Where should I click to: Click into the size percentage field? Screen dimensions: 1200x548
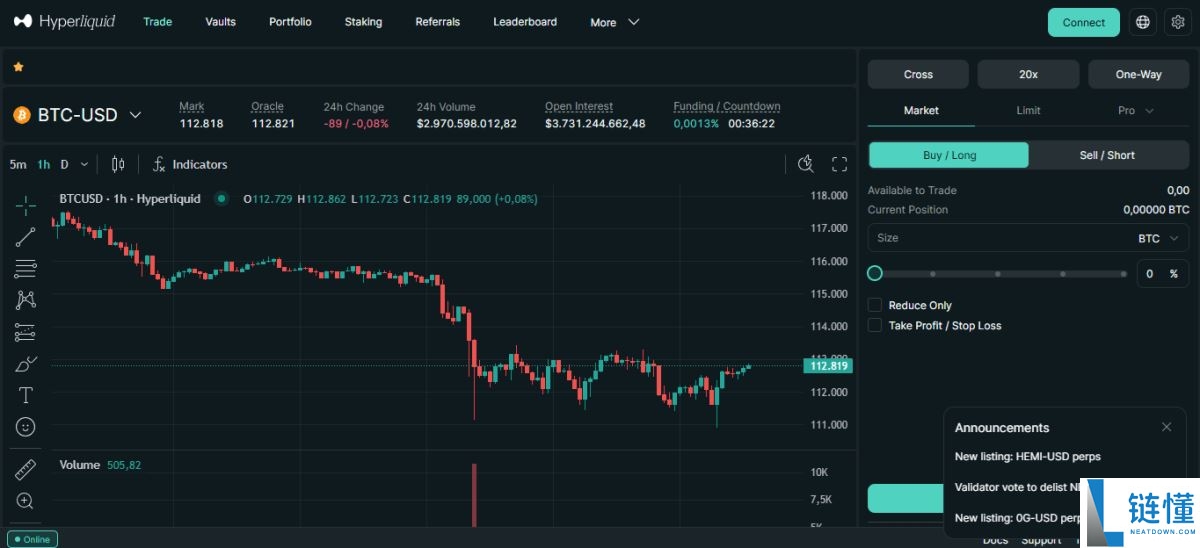1163,273
